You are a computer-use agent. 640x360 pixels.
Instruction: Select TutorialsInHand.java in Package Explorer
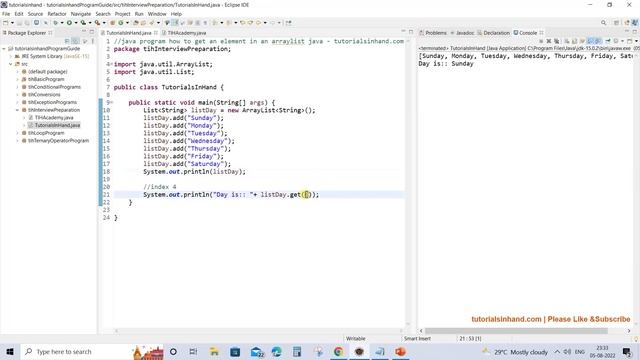coord(57,125)
